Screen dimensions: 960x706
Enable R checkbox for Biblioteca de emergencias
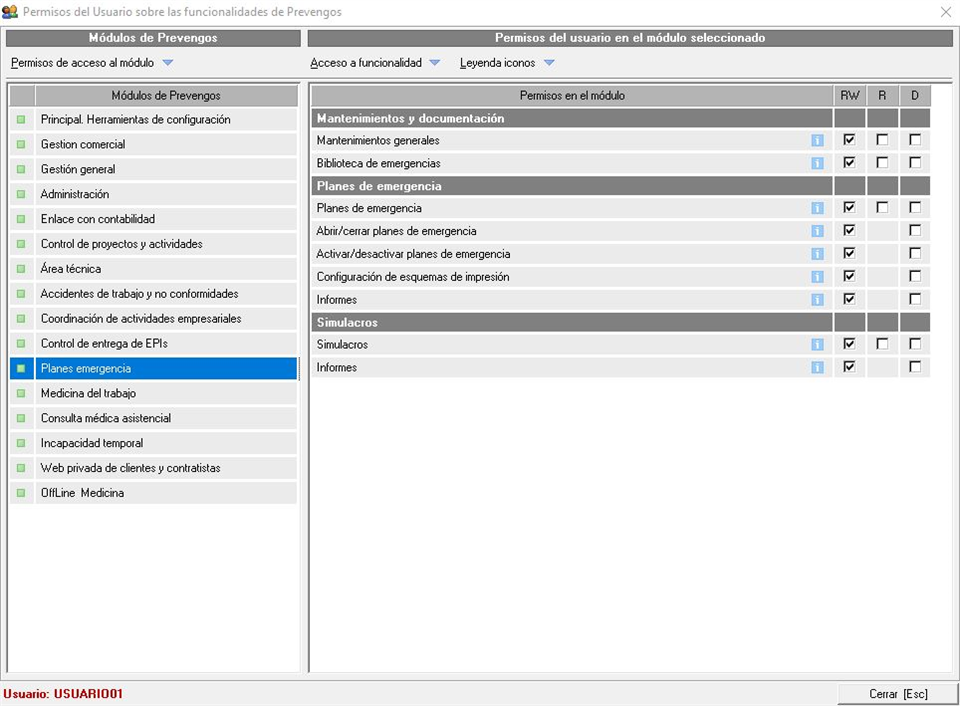pos(882,162)
